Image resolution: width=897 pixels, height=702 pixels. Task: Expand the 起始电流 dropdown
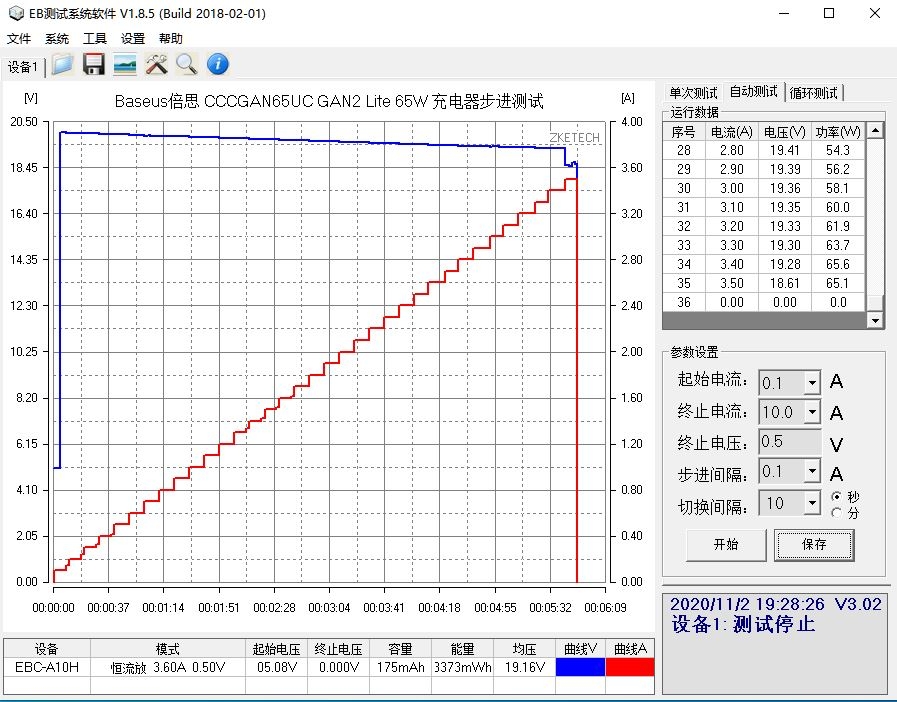coord(811,383)
